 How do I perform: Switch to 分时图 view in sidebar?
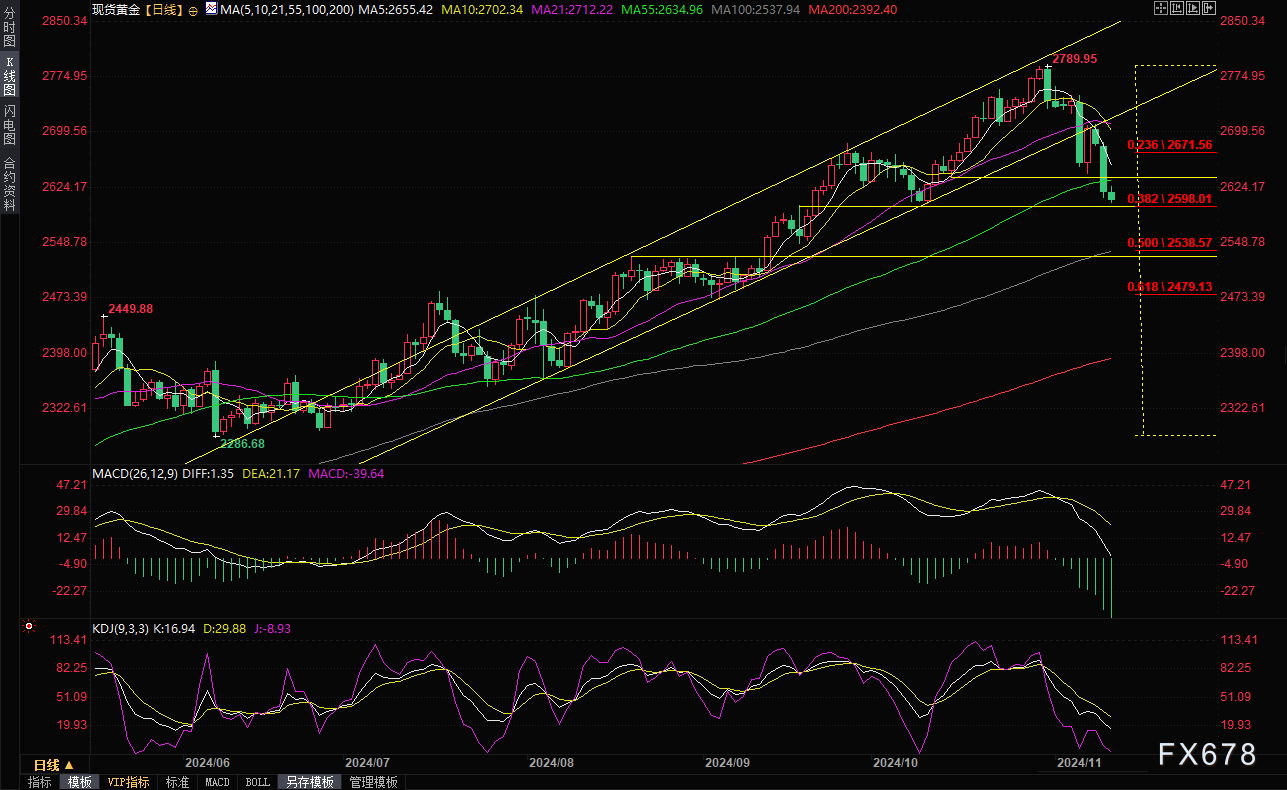[x=10, y=29]
